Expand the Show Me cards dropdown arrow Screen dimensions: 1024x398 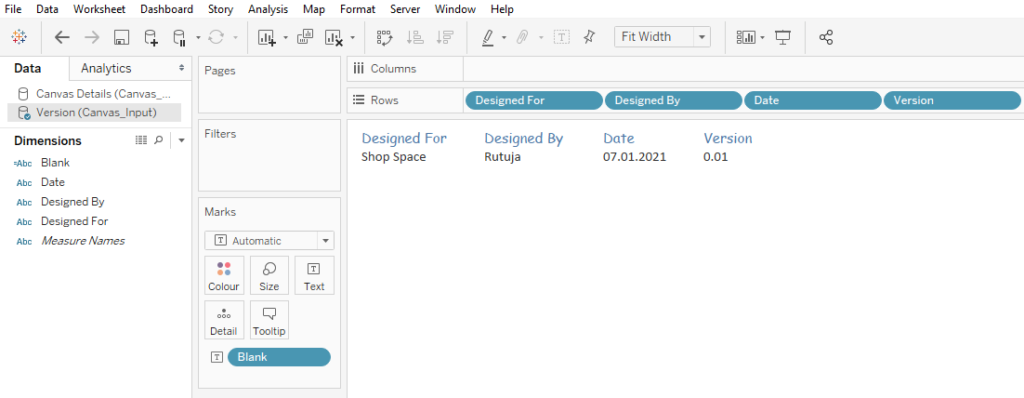click(x=763, y=38)
